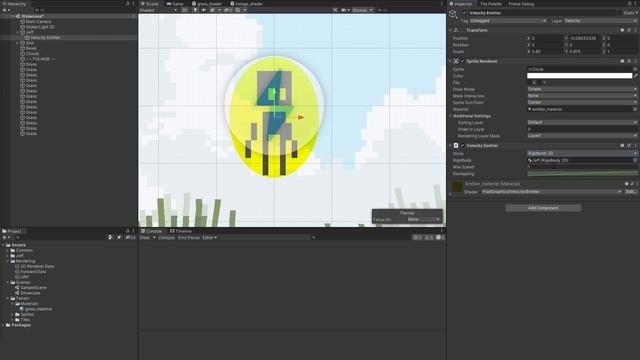Click the Position Y input field

(584, 38)
